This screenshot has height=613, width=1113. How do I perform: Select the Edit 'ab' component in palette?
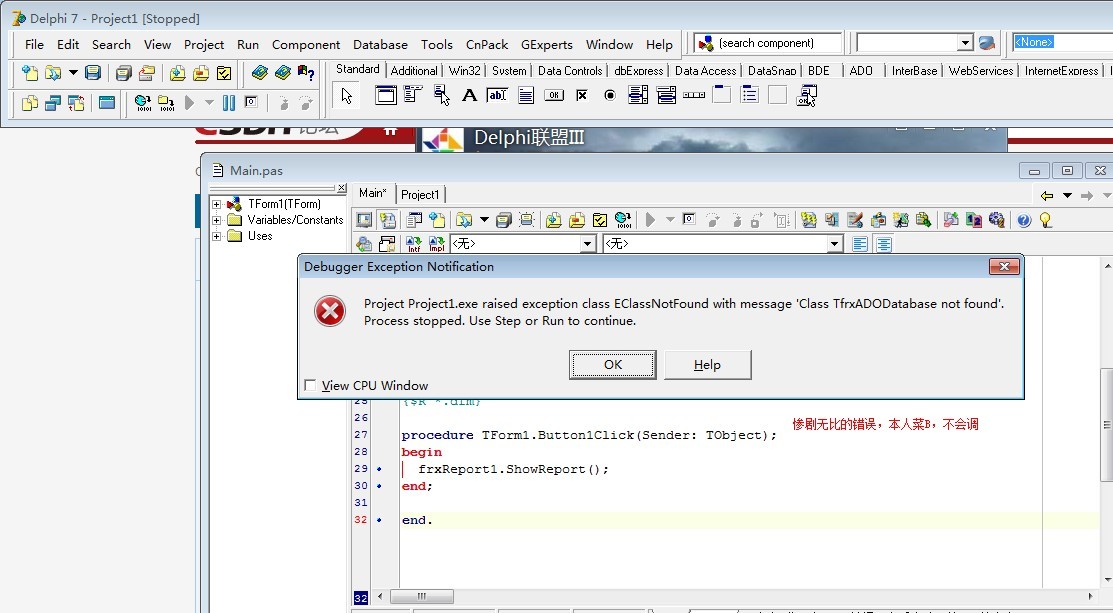coord(497,95)
